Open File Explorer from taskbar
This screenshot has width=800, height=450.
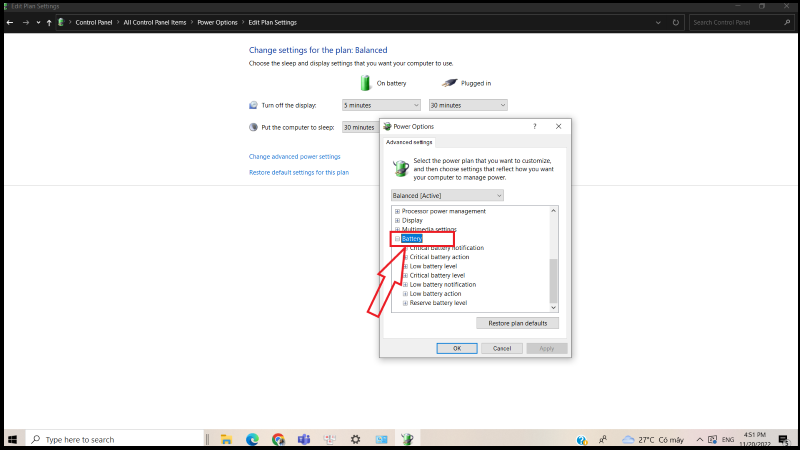(226, 439)
